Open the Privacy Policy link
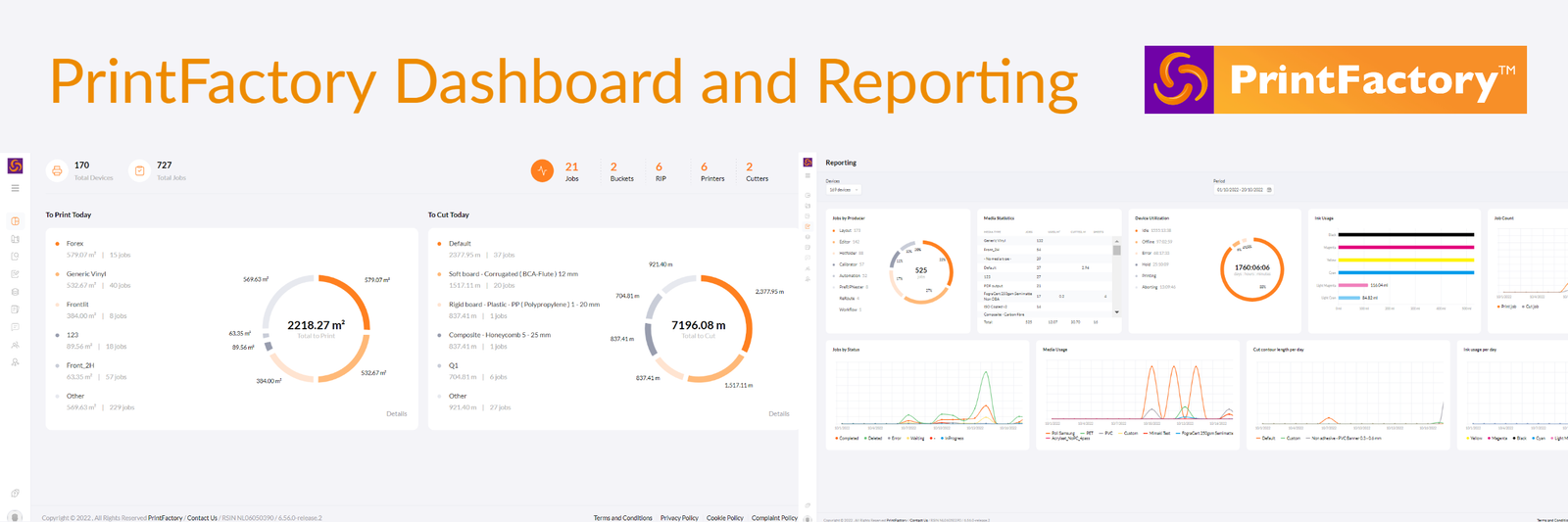1568x522 pixels. 679,518
